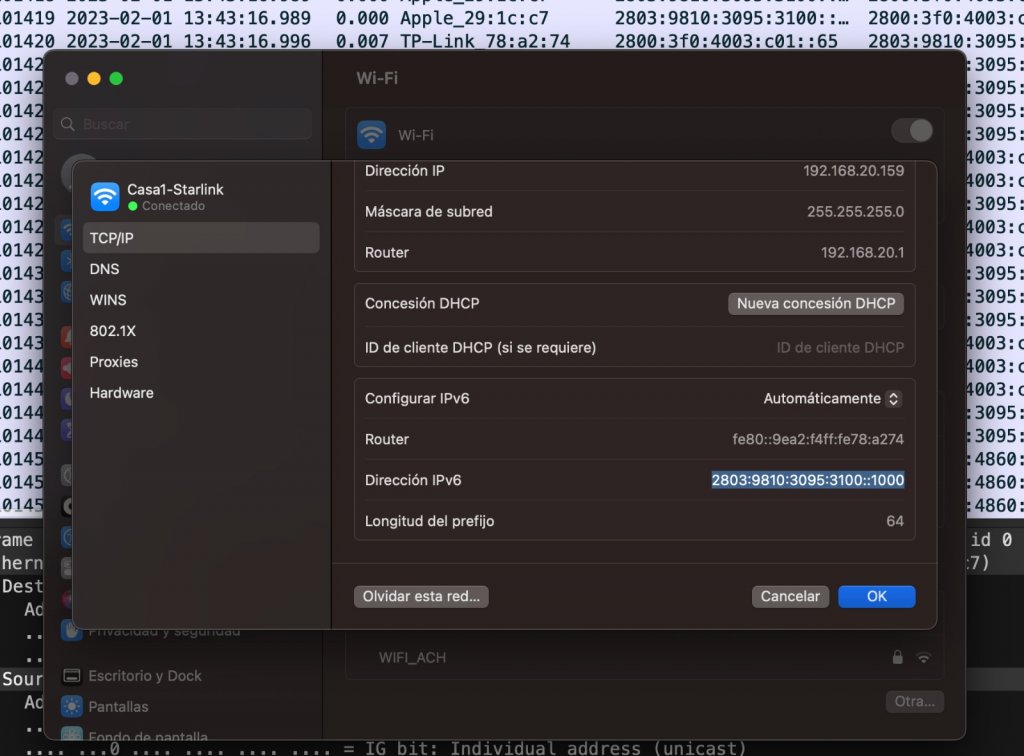The height and width of the screenshot is (756, 1024).
Task: Go to the Proxies tab
Action: [x=114, y=362]
